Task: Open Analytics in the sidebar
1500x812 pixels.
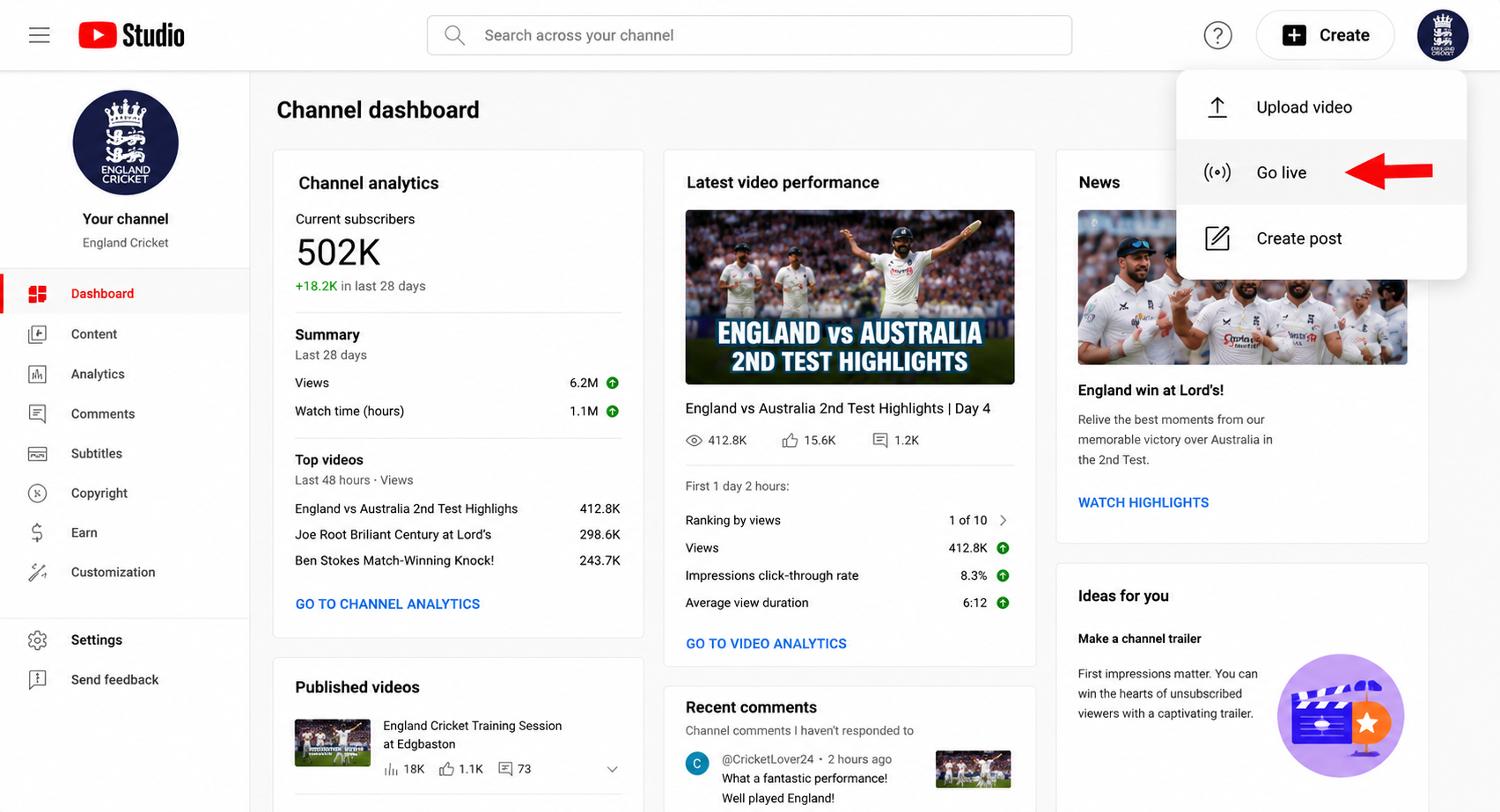Action: (x=125, y=374)
